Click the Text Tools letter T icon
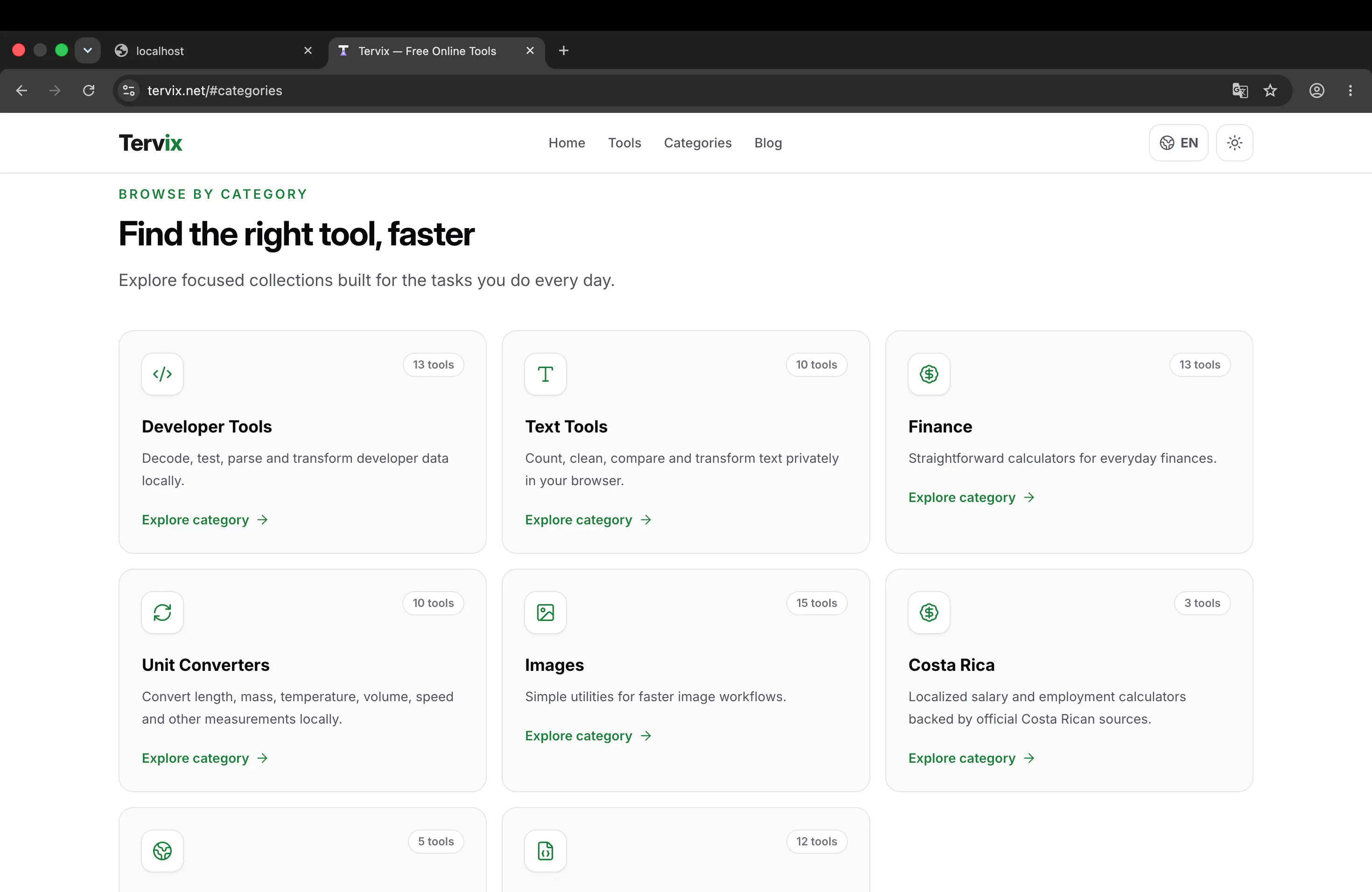The width and height of the screenshot is (1372, 892). pos(546,374)
